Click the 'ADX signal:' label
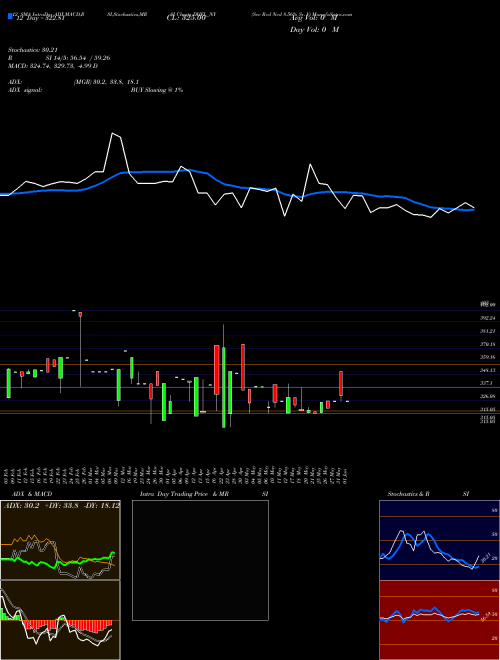The image size is (500, 660). [25, 90]
